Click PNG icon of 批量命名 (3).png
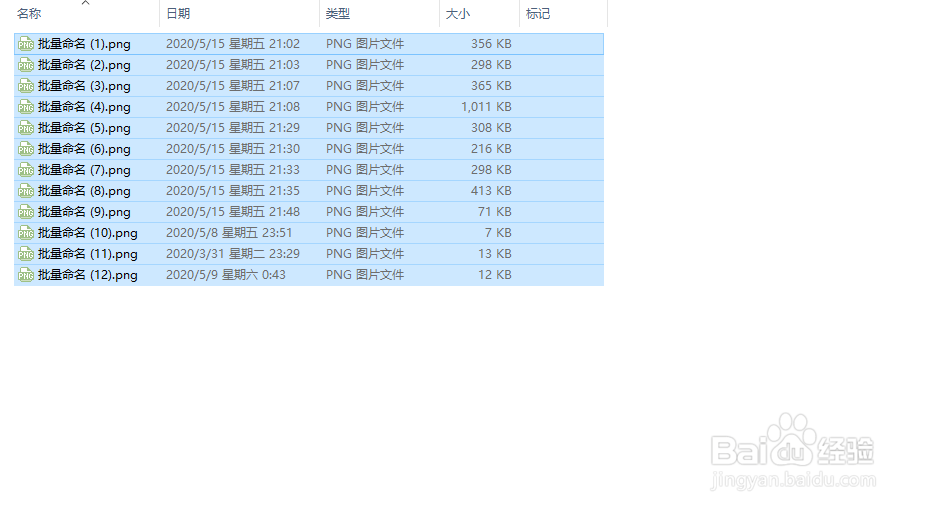The image size is (927, 512). 25,86
